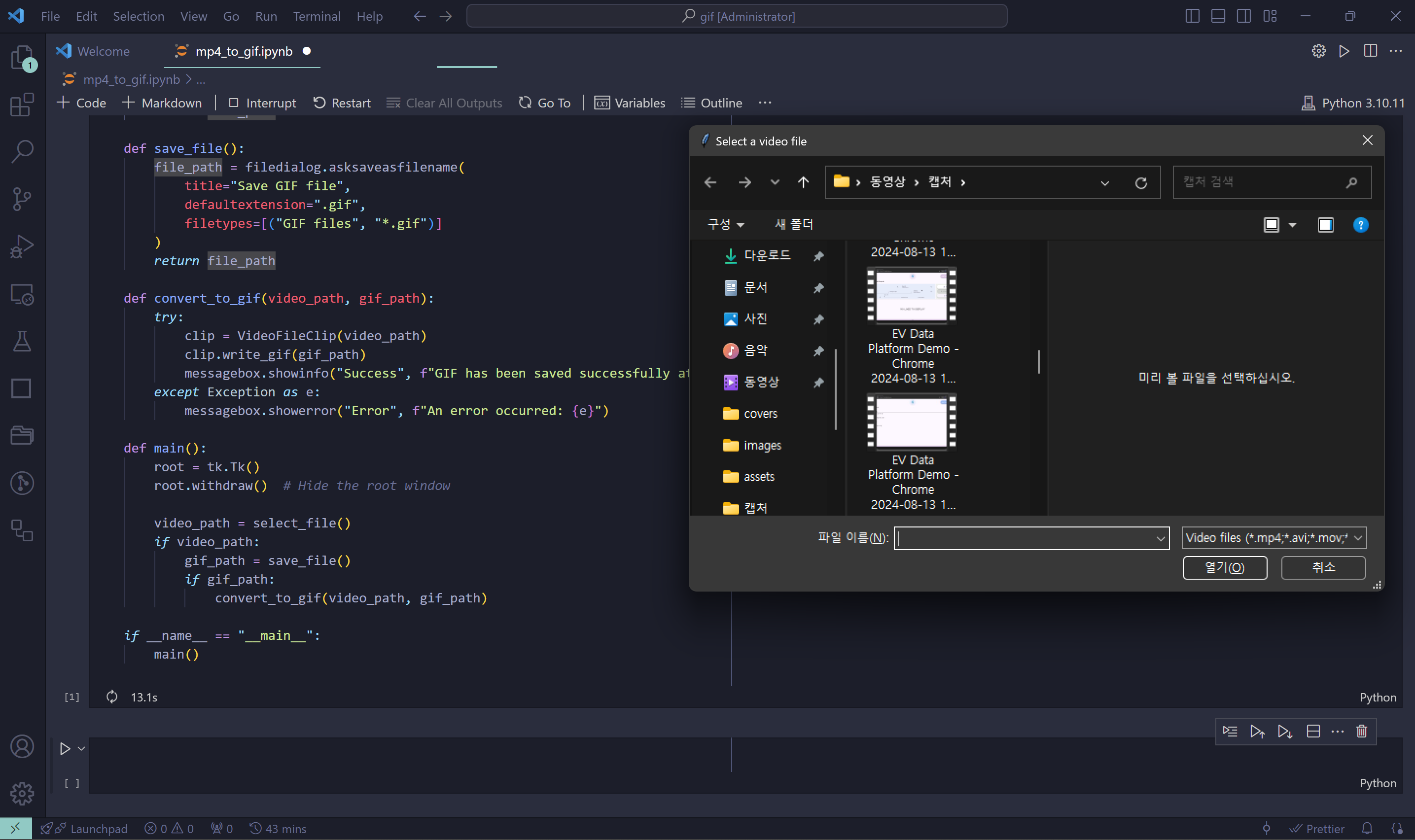
Task: Expand the 구성 organize dropdown
Action: pyautogui.click(x=725, y=225)
